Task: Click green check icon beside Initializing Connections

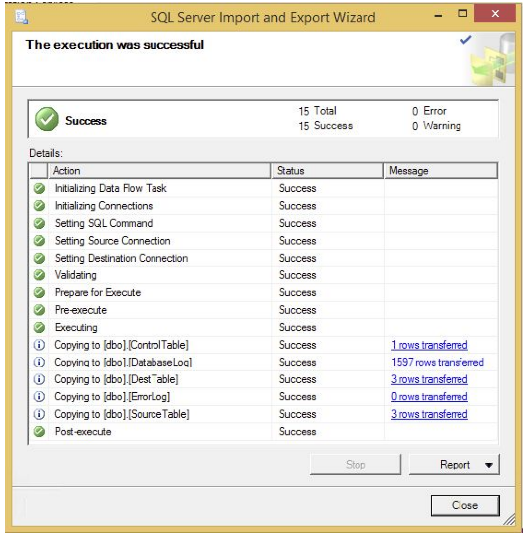Action: pyautogui.click(x=39, y=206)
